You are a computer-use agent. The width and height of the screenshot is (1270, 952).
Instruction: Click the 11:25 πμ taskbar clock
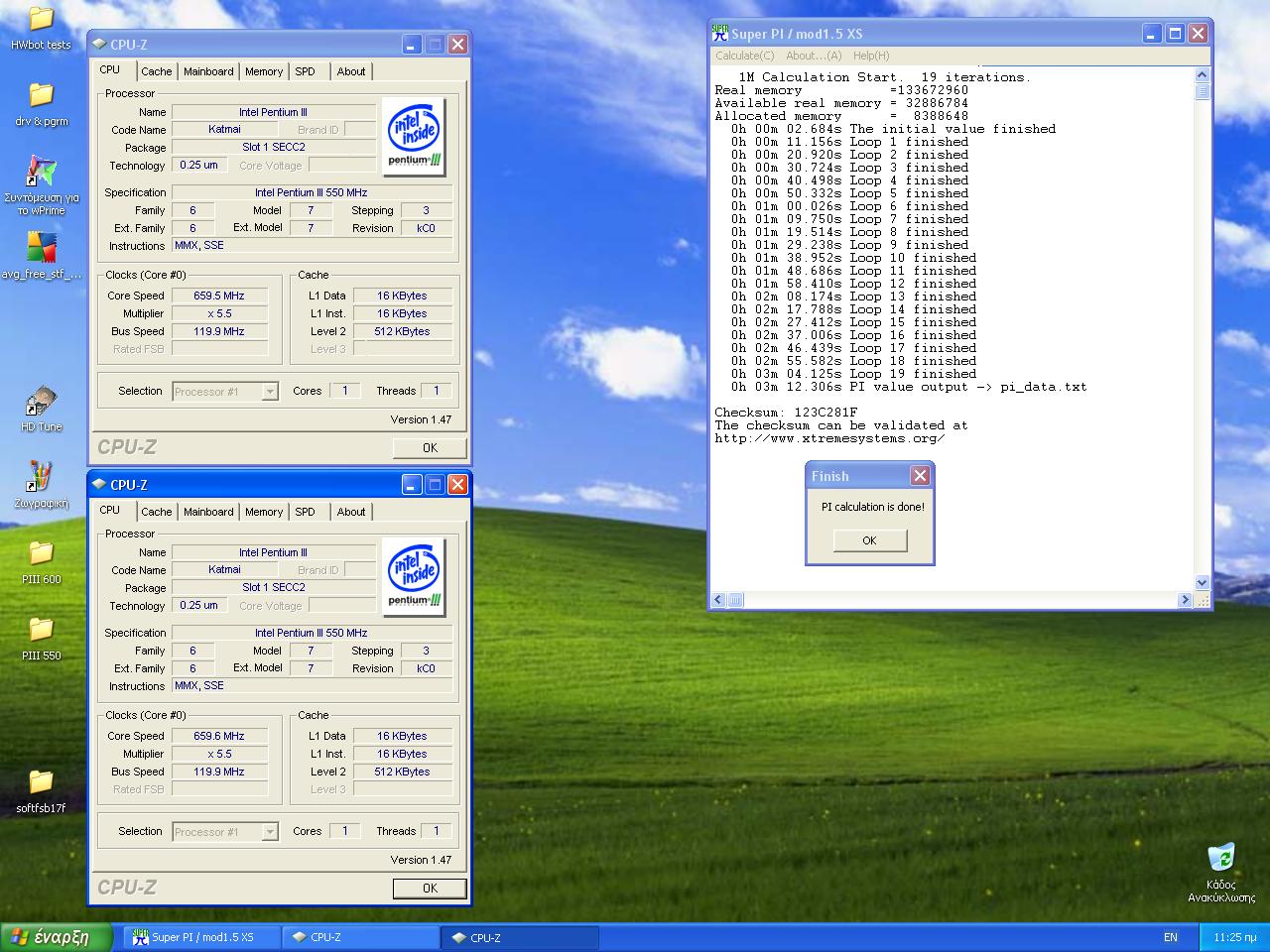tap(1235, 937)
